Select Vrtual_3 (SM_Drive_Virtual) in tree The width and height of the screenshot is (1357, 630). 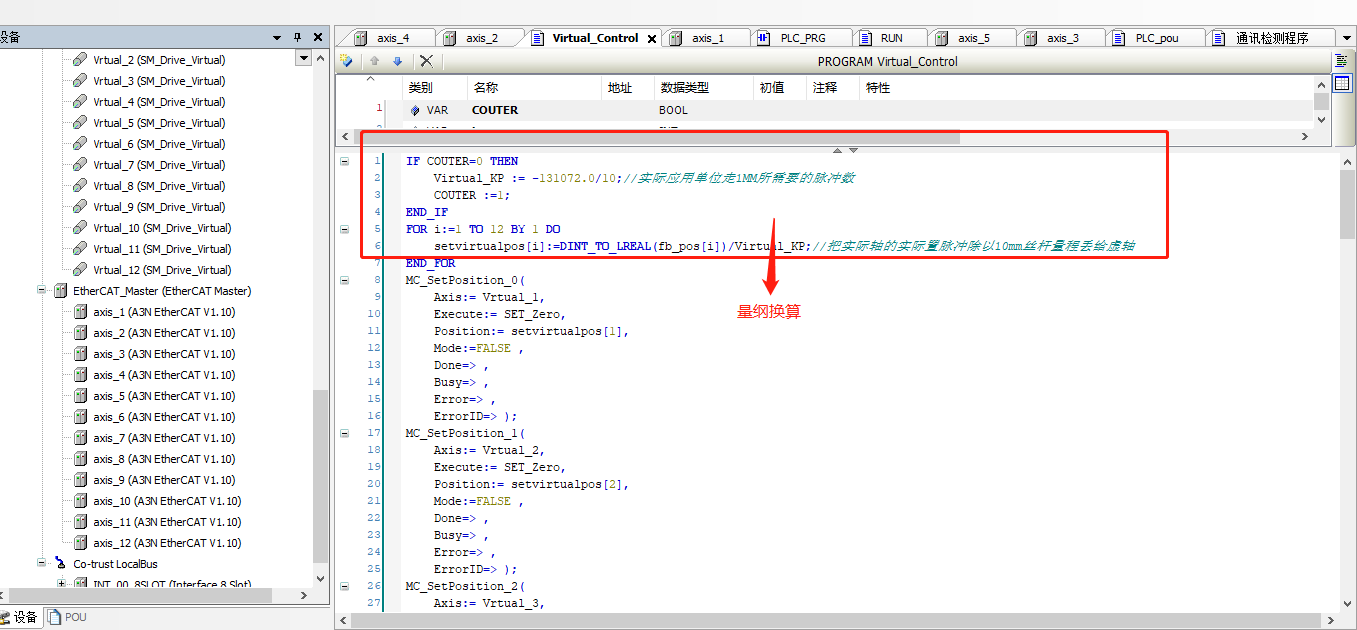tap(159, 81)
